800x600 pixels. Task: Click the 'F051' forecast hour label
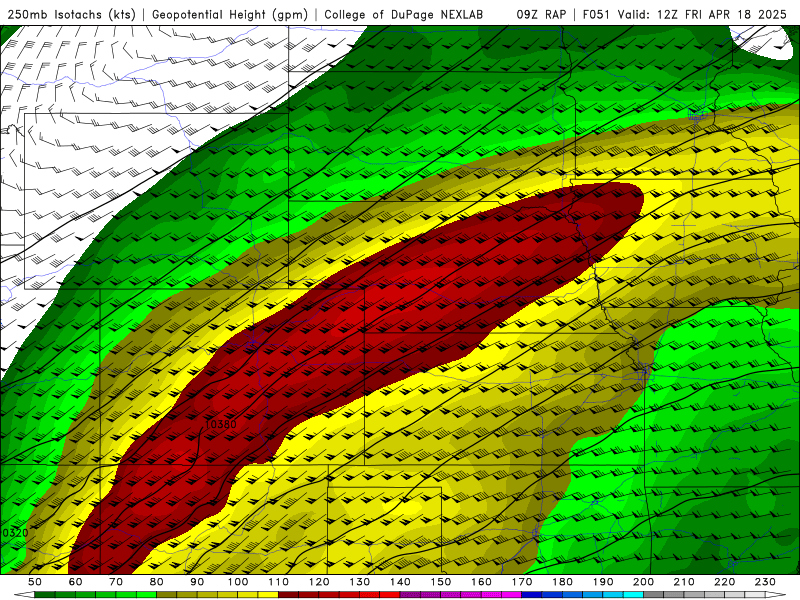pyautogui.click(x=596, y=15)
